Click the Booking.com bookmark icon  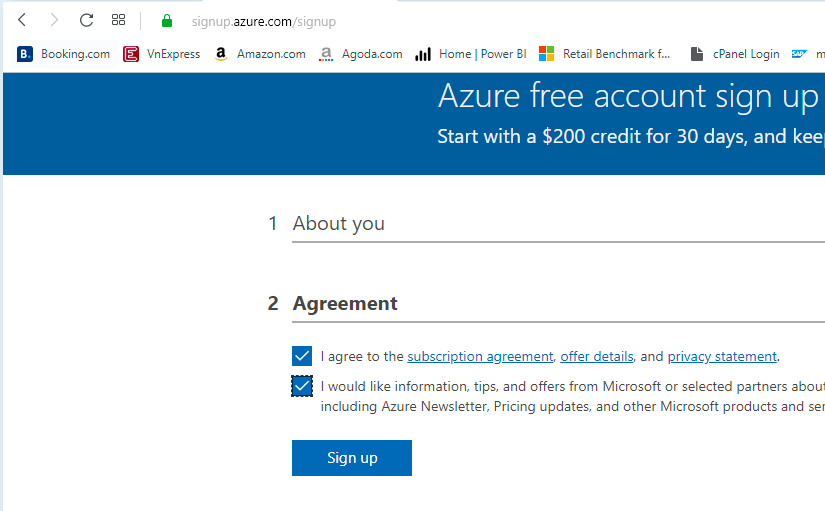[x=25, y=54]
